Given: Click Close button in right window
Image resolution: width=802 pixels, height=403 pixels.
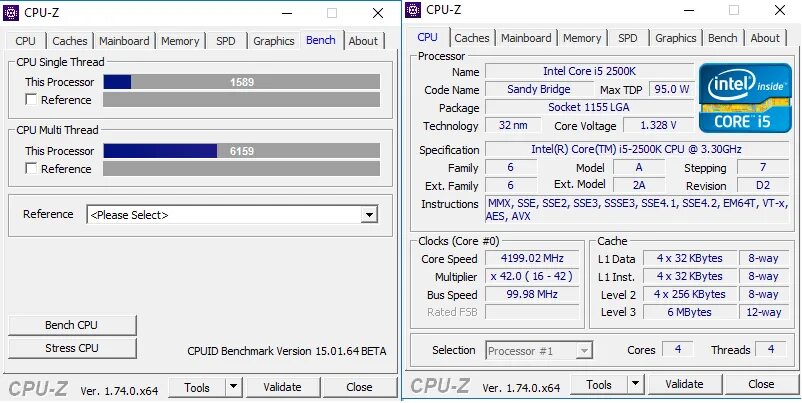Looking at the screenshot, I should (762, 384).
